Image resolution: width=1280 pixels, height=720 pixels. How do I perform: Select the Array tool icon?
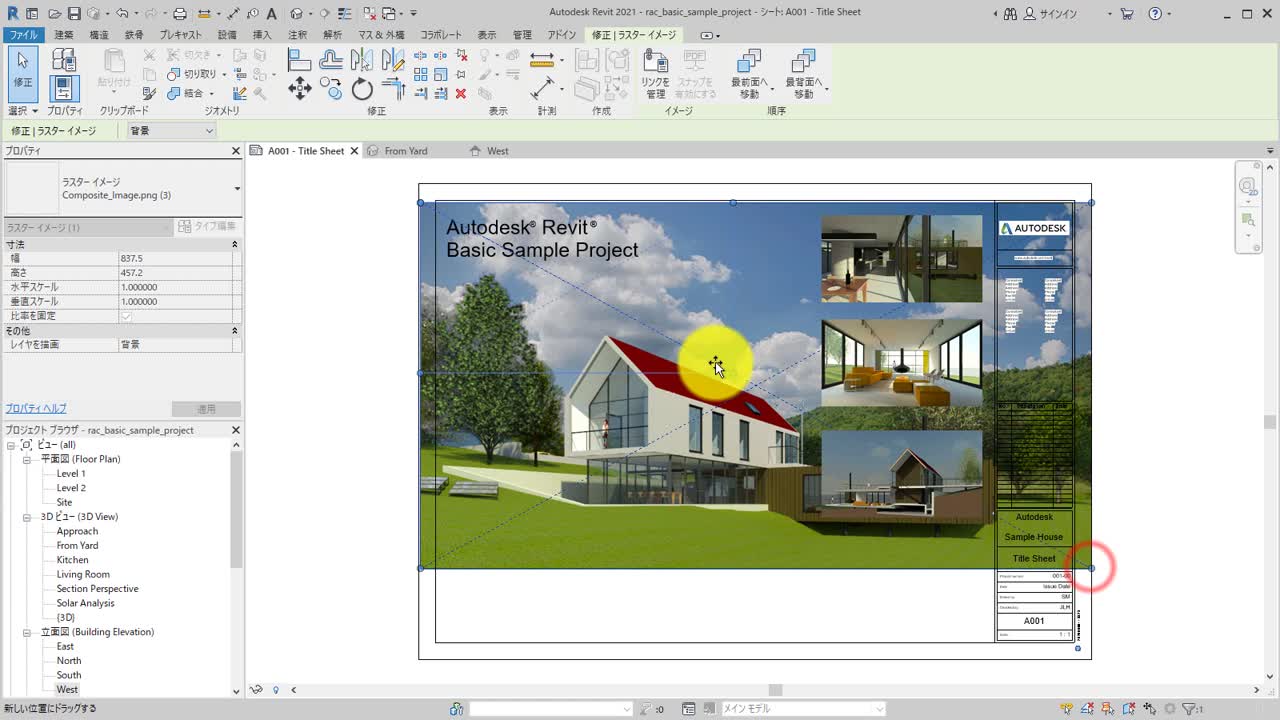point(421,74)
